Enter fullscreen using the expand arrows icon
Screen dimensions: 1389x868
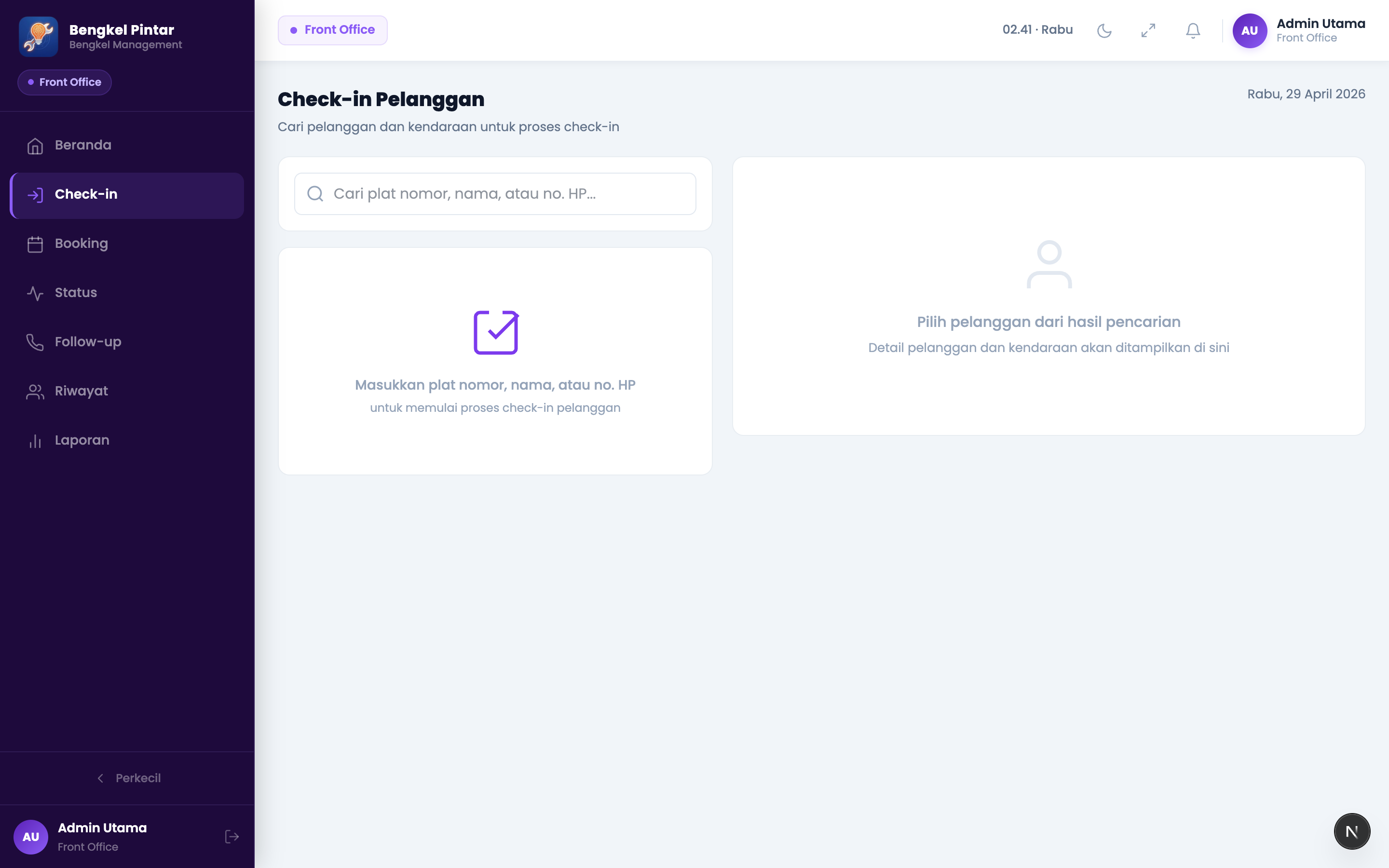pos(1148,30)
